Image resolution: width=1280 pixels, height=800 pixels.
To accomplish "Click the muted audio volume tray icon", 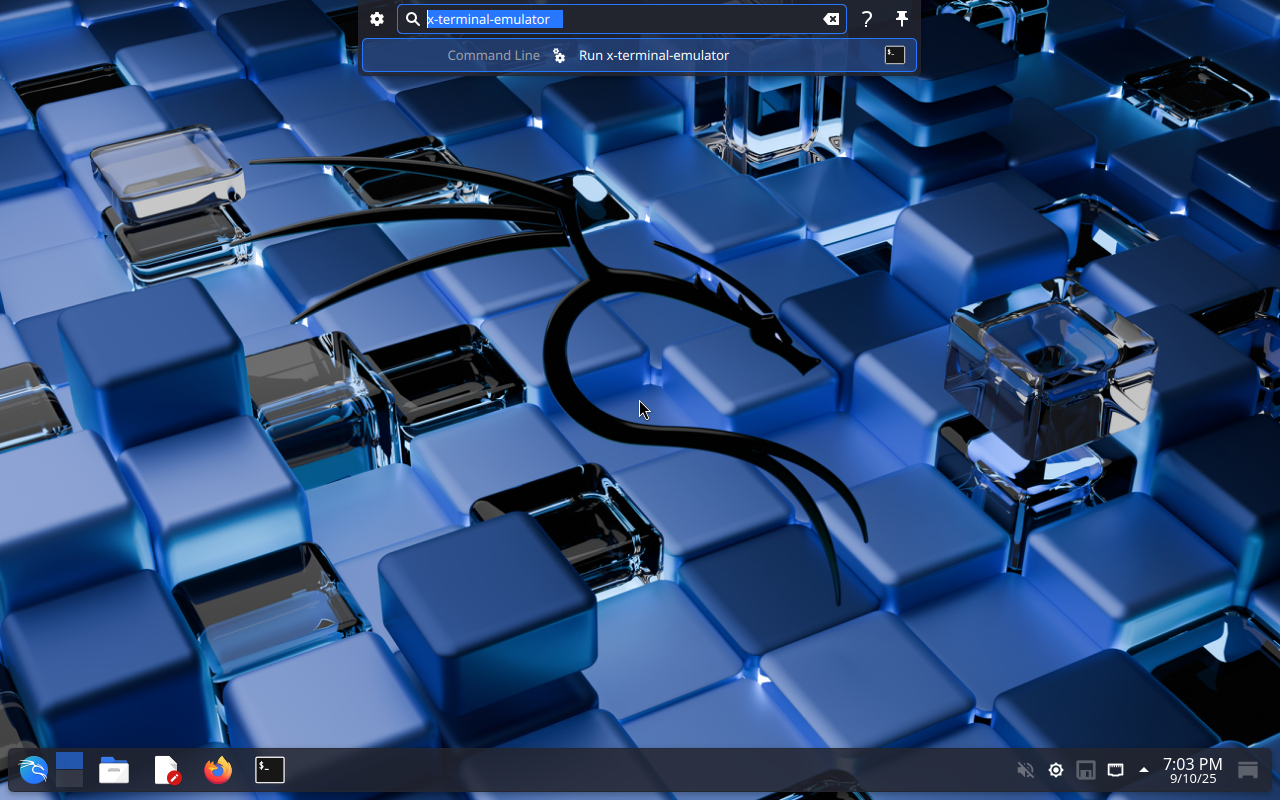I will click(x=1025, y=770).
